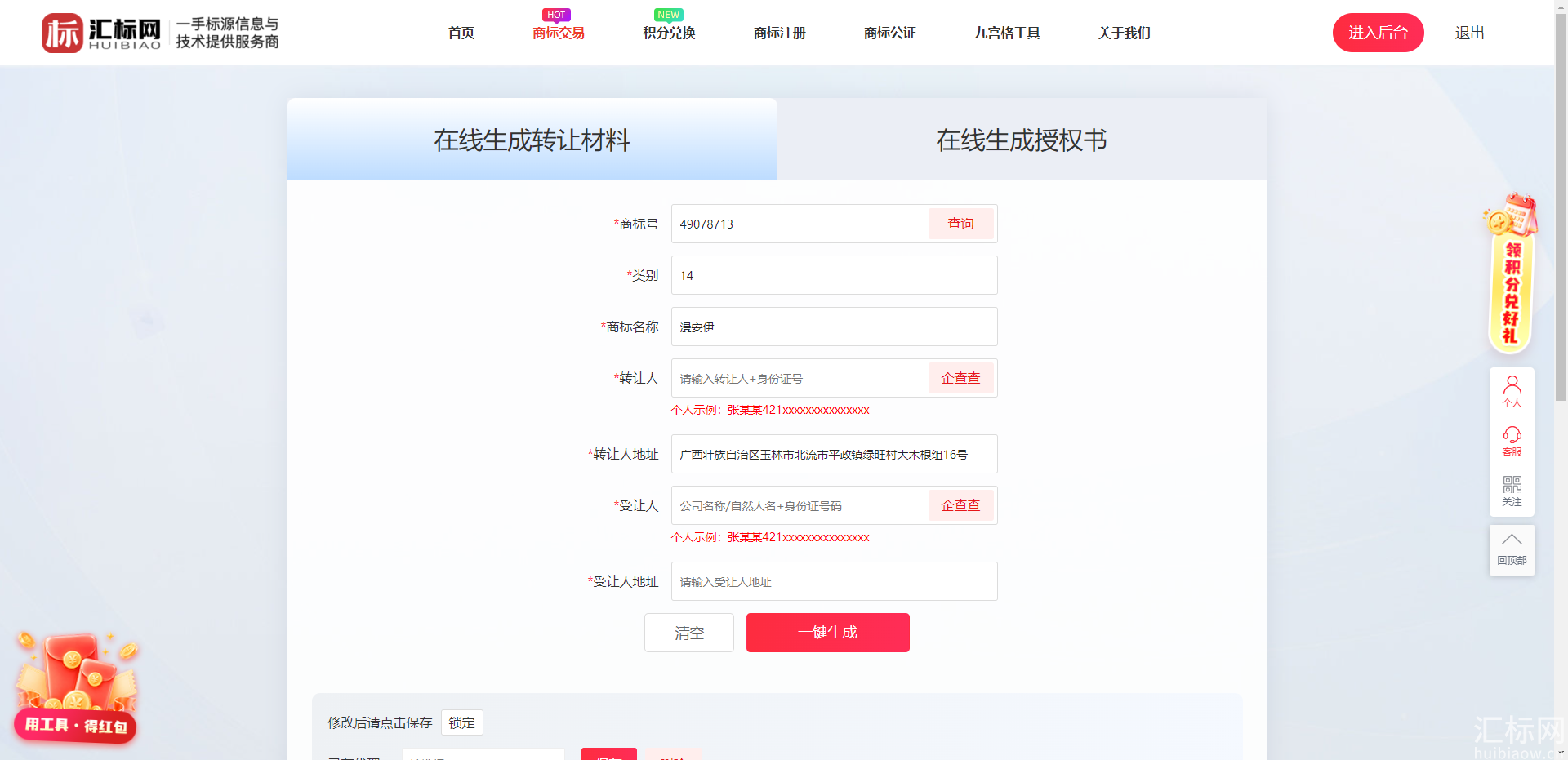Select the 转让人地址 input field
This screenshot has height=760, width=1568.
pyautogui.click(x=835, y=454)
